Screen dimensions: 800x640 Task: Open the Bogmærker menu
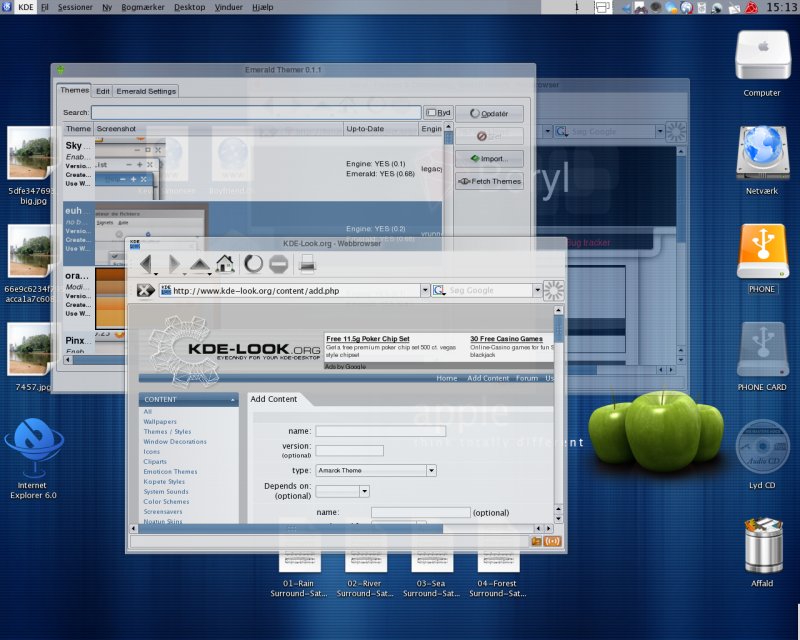(143, 7)
